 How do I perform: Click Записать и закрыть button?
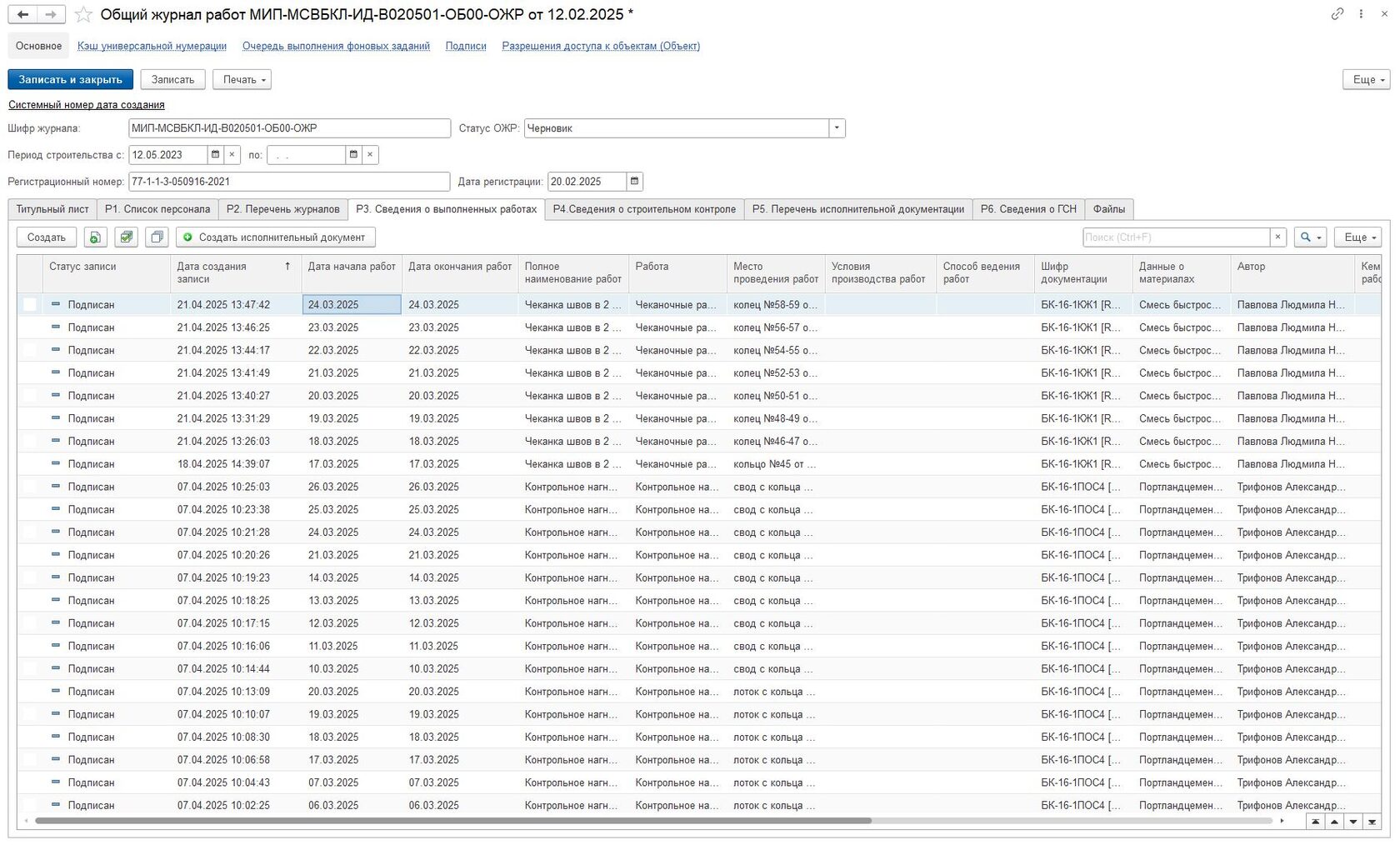[70, 80]
